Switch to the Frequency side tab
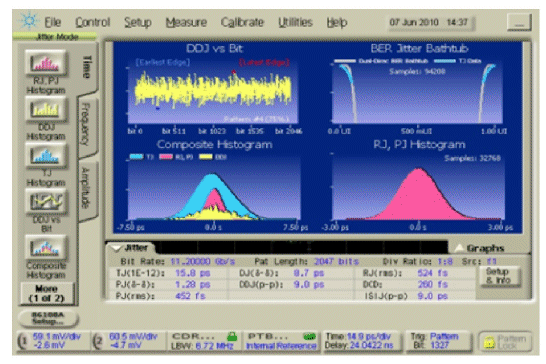This screenshot has height=364, width=546. pyautogui.click(x=86, y=124)
